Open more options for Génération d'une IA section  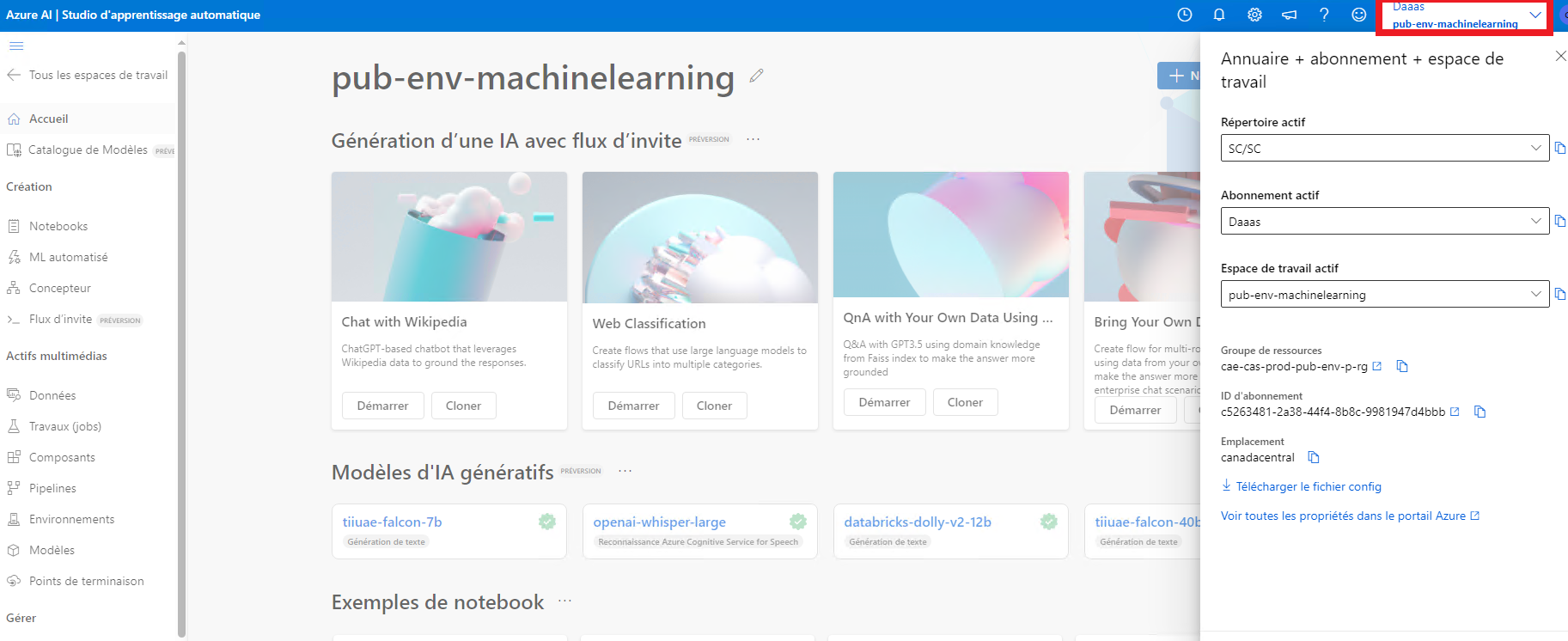753,139
